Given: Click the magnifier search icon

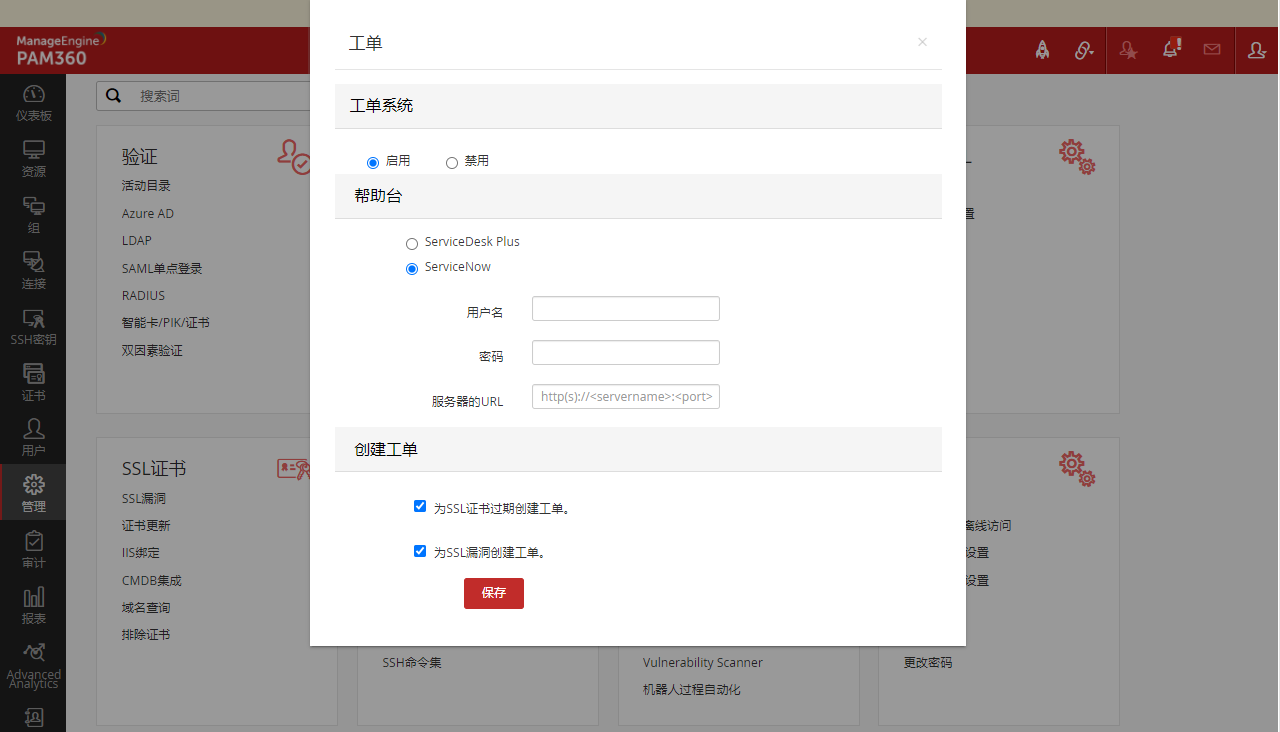Looking at the screenshot, I should point(113,96).
